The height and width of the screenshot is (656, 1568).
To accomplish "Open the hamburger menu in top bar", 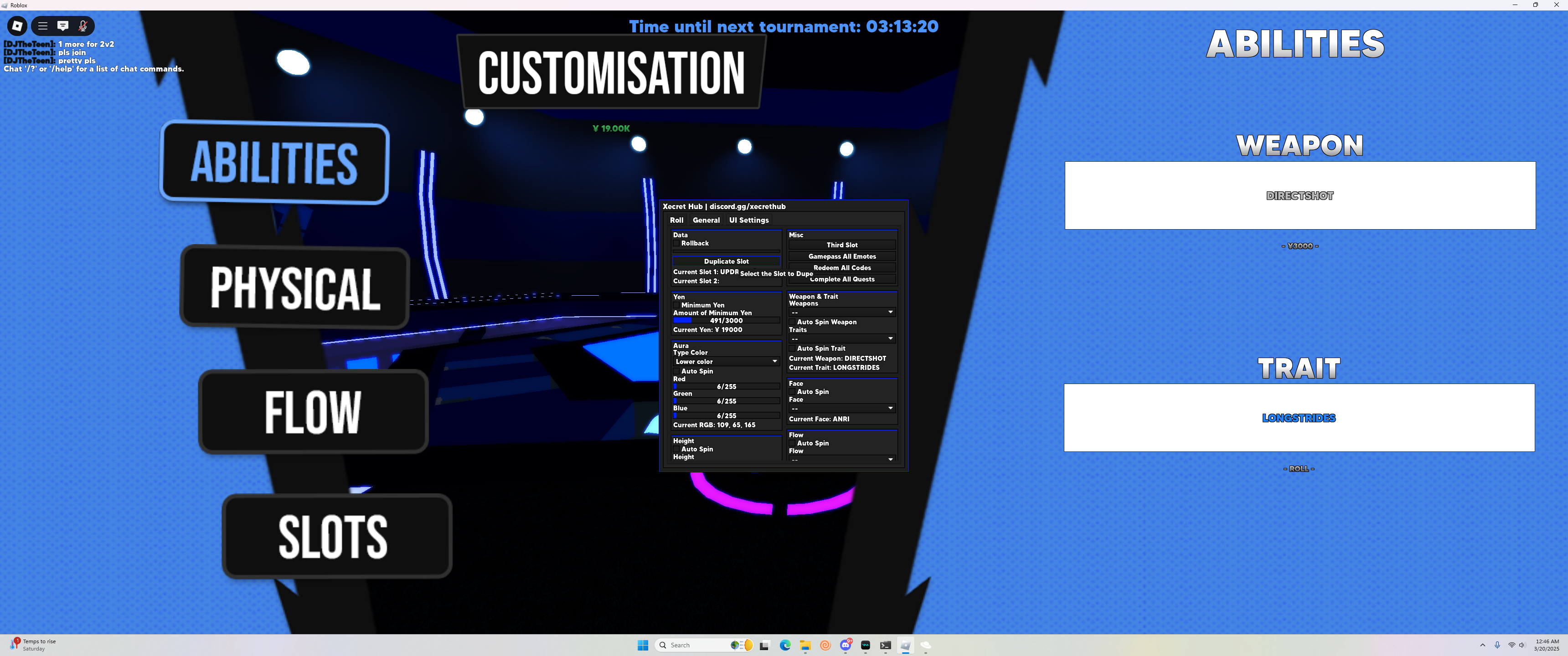I will [42, 26].
